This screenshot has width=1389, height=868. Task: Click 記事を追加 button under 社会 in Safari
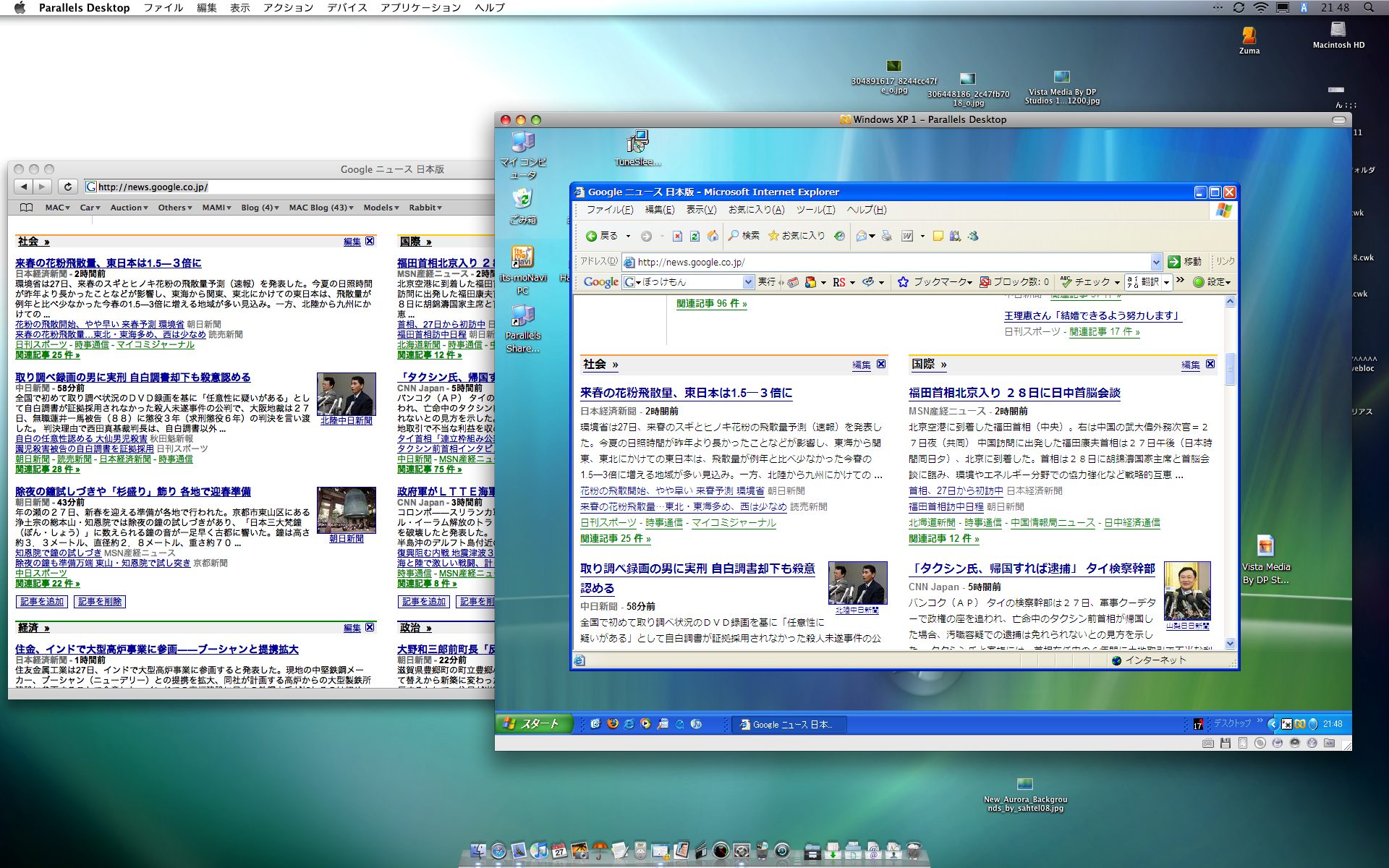coord(42,601)
